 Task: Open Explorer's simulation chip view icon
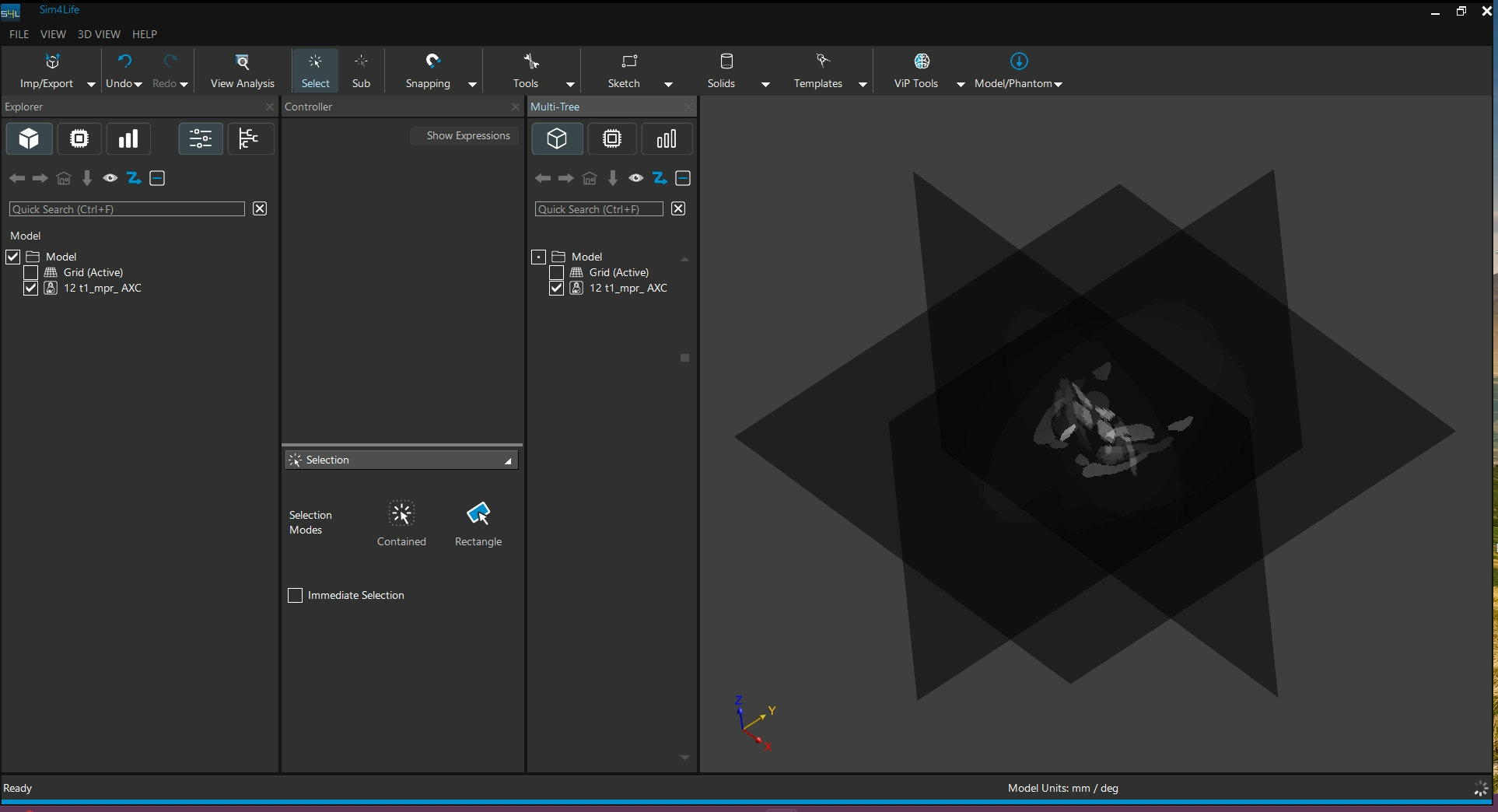tap(79, 139)
